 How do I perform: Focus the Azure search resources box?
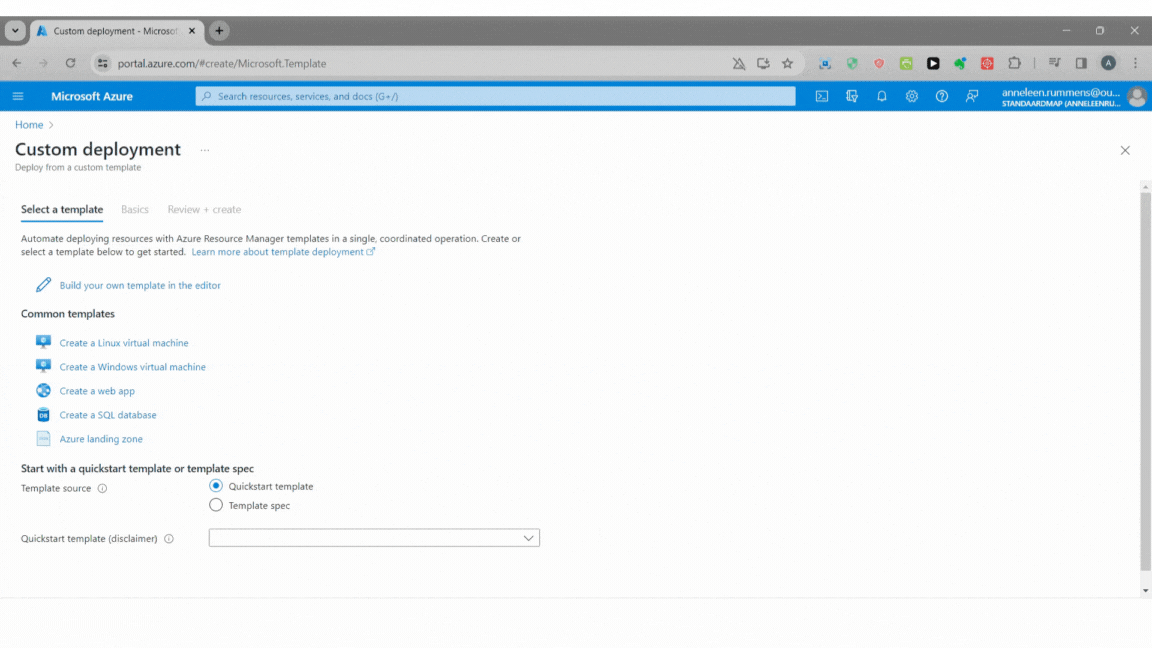495,96
